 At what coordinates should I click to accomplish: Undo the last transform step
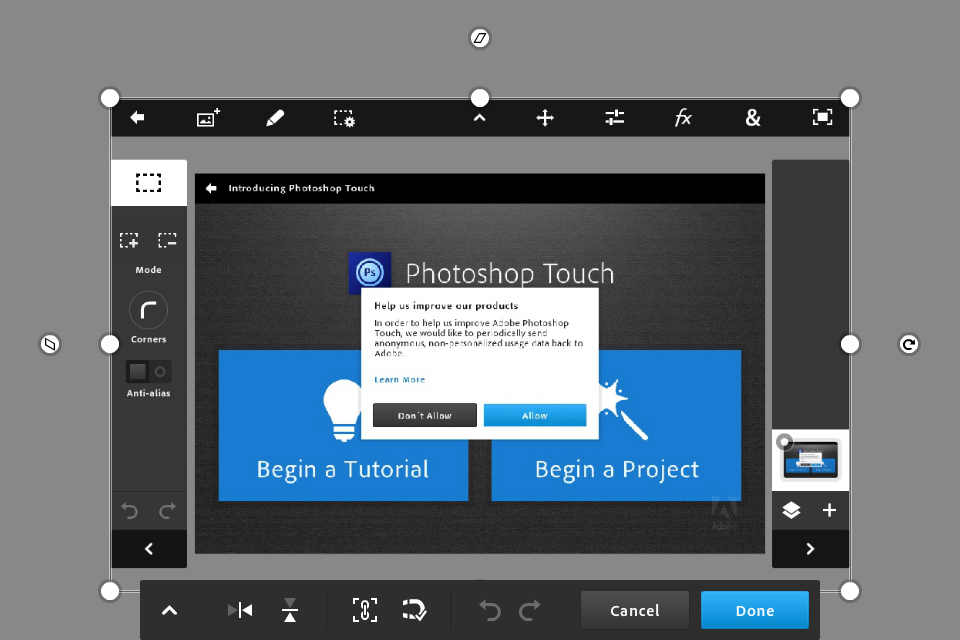click(490, 610)
